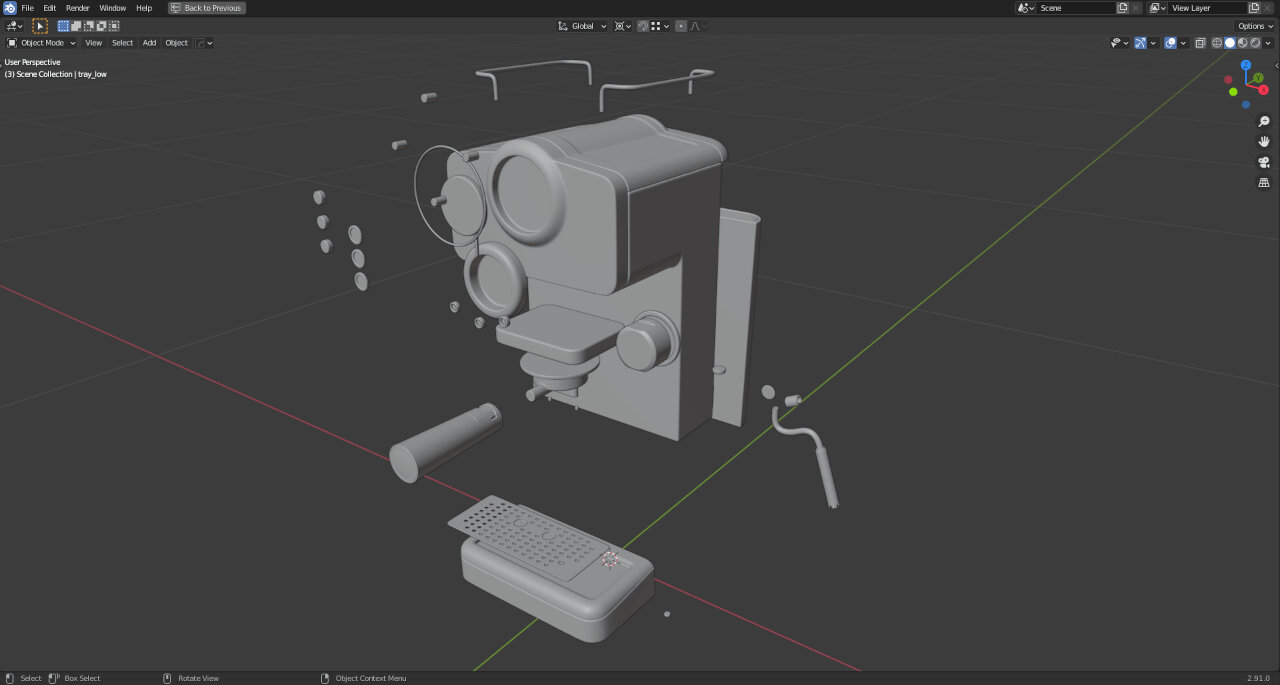Screen dimensions: 1280x685
Task: Switch viewport shading to Wireframe mode
Action: [x=1216, y=43]
